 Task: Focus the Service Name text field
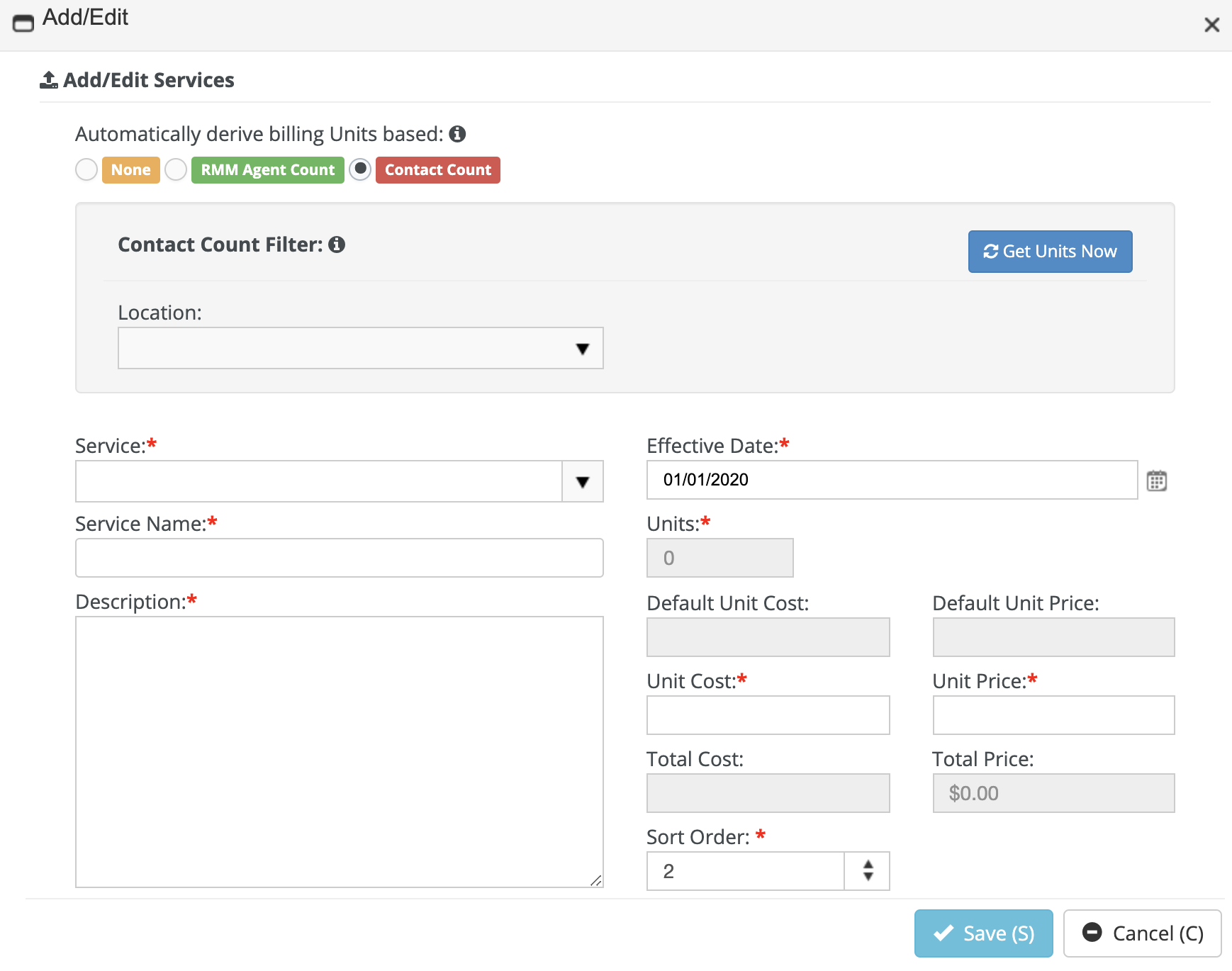pyautogui.click(x=339, y=558)
